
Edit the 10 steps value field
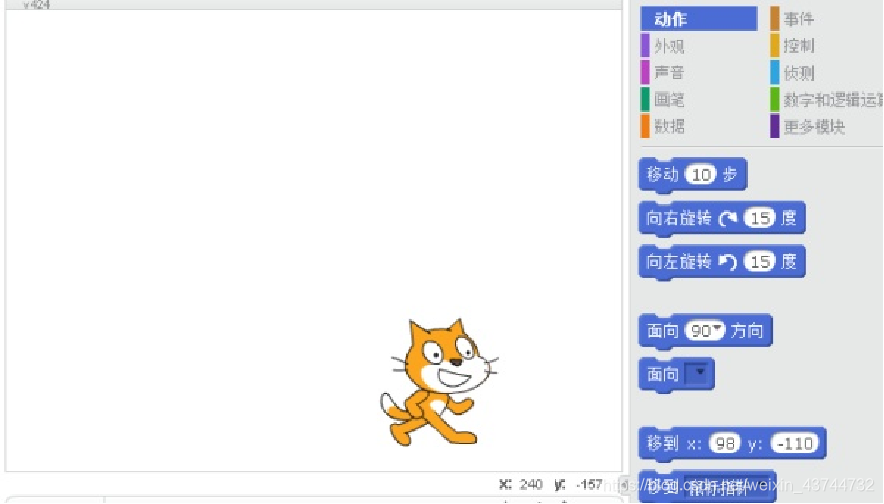click(x=701, y=175)
